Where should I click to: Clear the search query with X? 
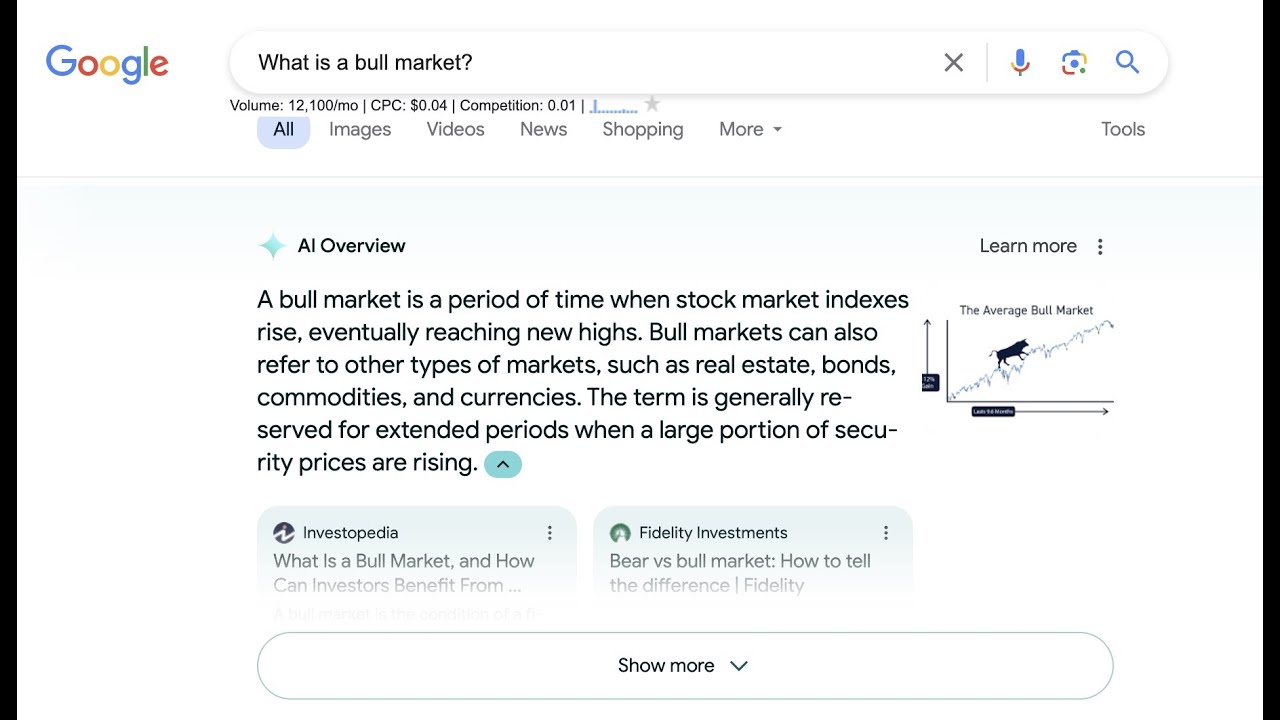[x=953, y=63]
